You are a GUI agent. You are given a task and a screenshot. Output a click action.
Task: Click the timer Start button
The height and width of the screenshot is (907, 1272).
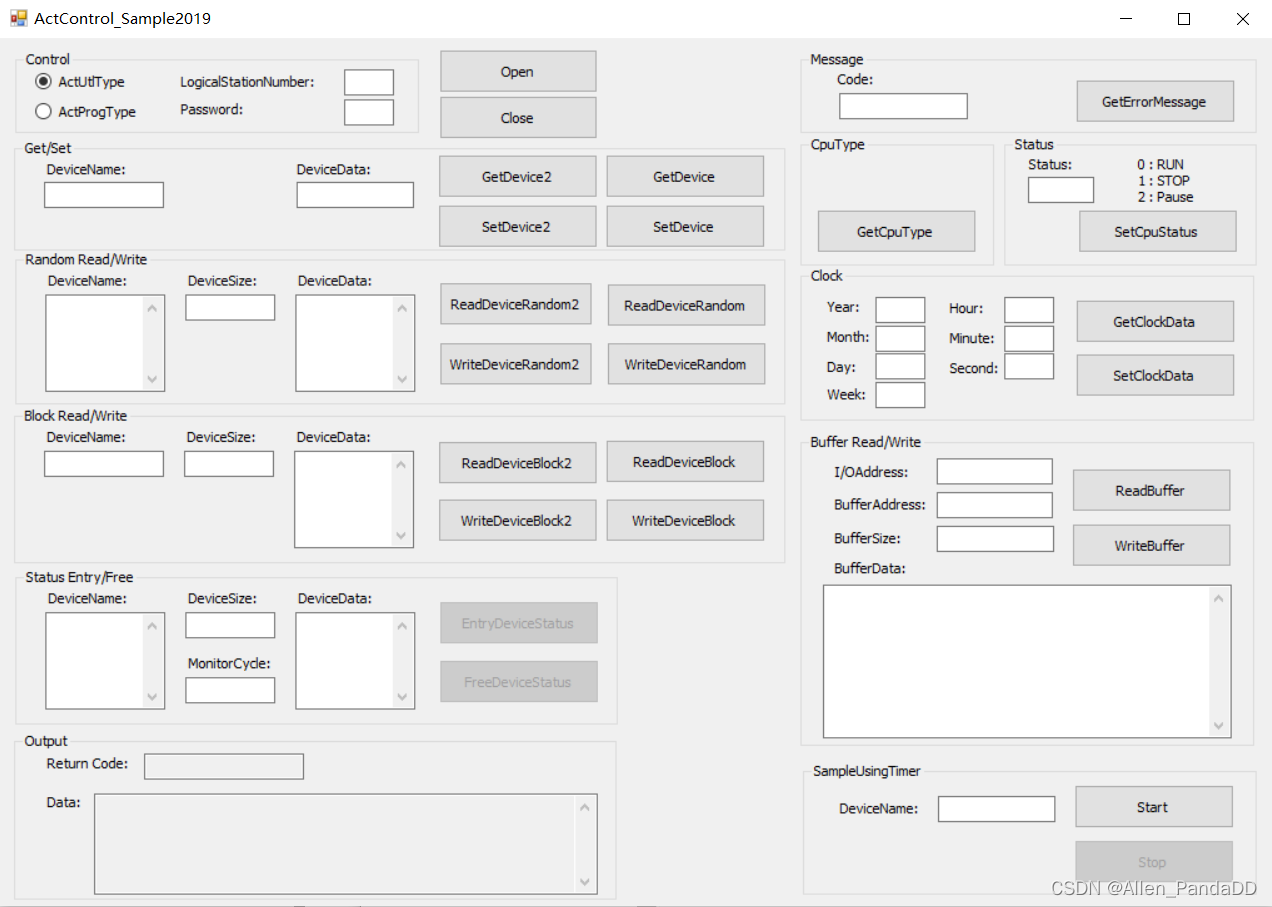[x=1154, y=807]
